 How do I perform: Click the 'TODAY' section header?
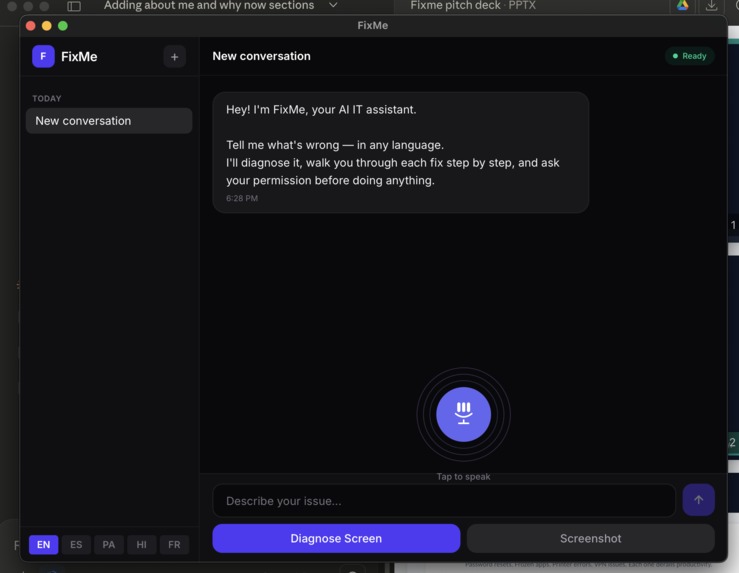tap(47, 98)
